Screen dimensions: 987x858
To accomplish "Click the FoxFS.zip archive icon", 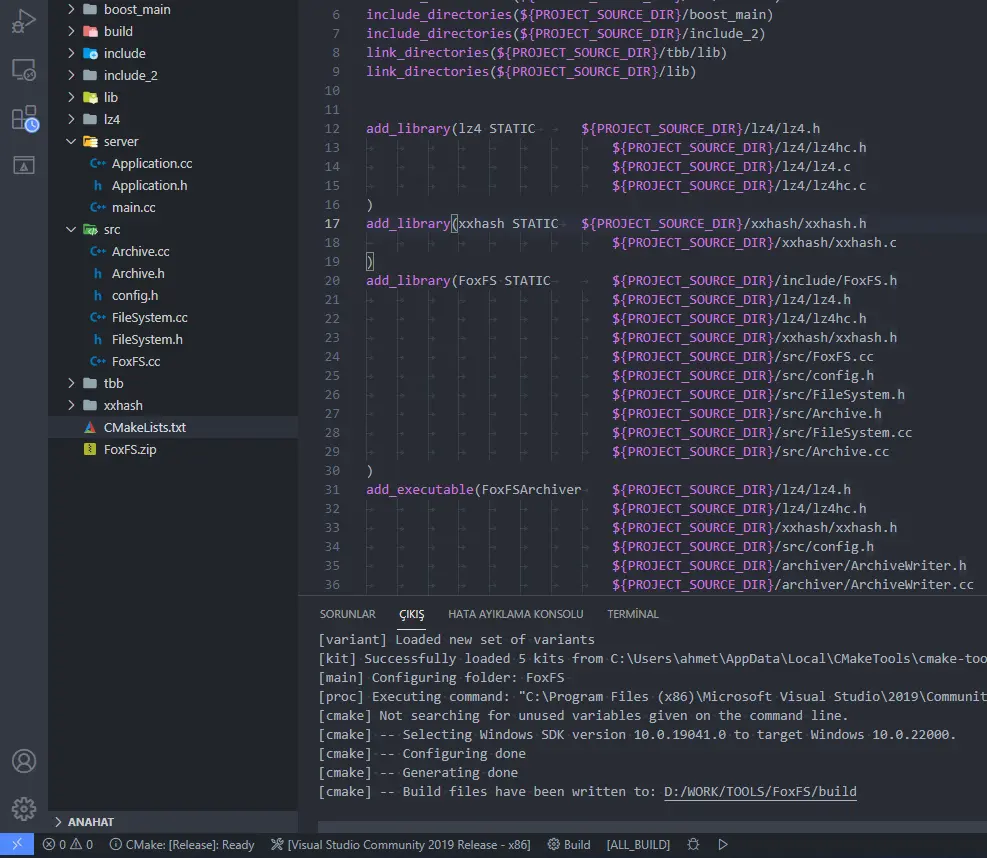I will click(x=90, y=449).
